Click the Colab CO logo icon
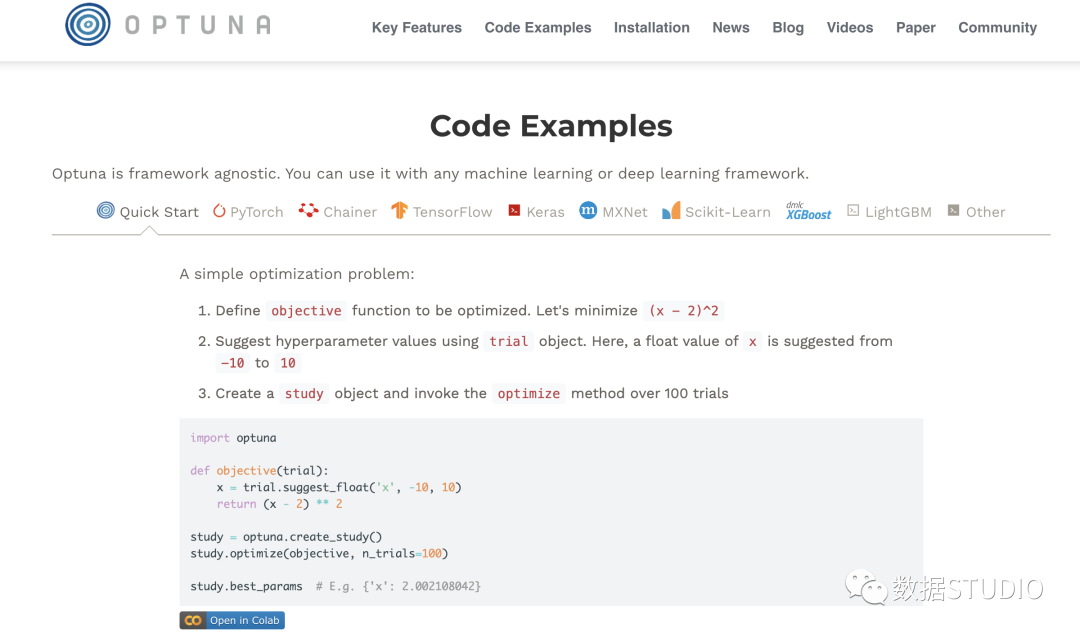Image resolution: width=1080 pixels, height=637 pixels. (193, 620)
